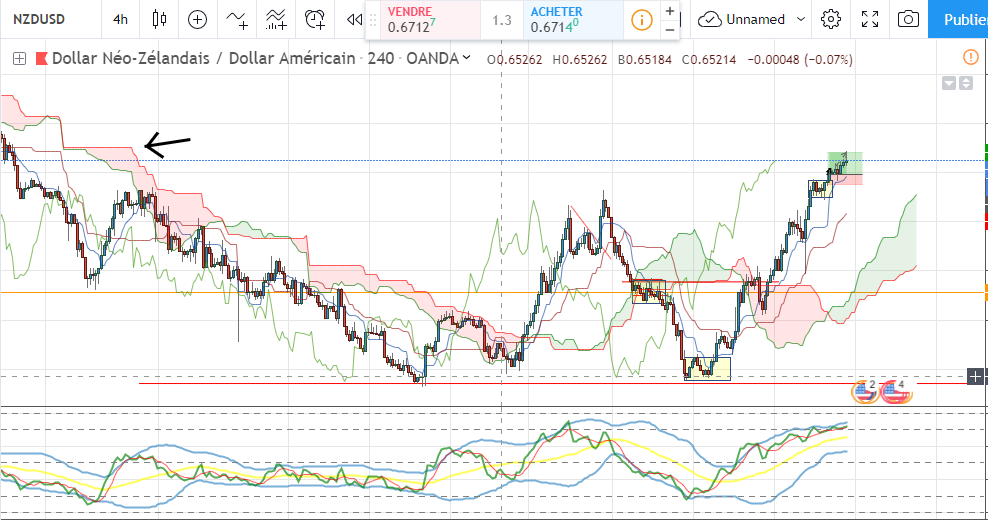The image size is (988, 520).
Task: Select the 1.3 spread value
Action: 502,20
